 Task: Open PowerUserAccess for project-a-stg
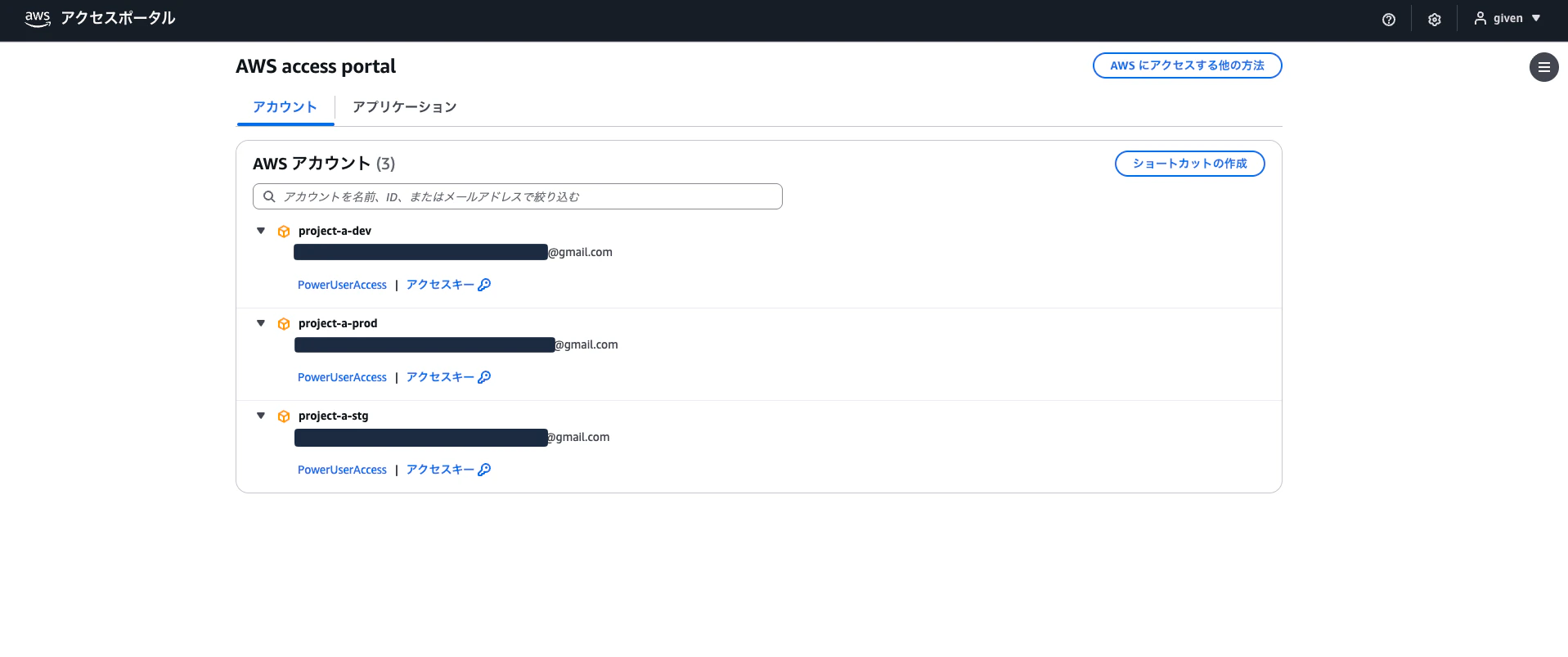pyautogui.click(x=342, y=470)
